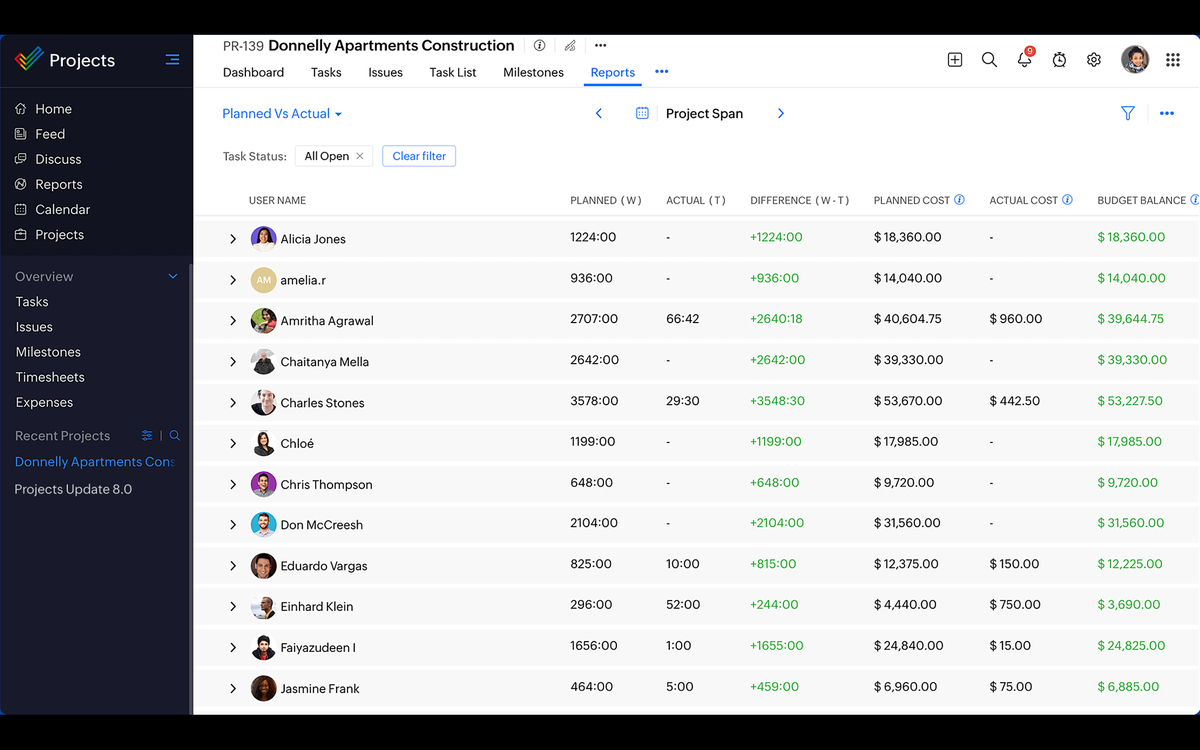The image size is (1200, 750).
Task: Switch to the project Issues tab
Action: [x=385, y=72]
